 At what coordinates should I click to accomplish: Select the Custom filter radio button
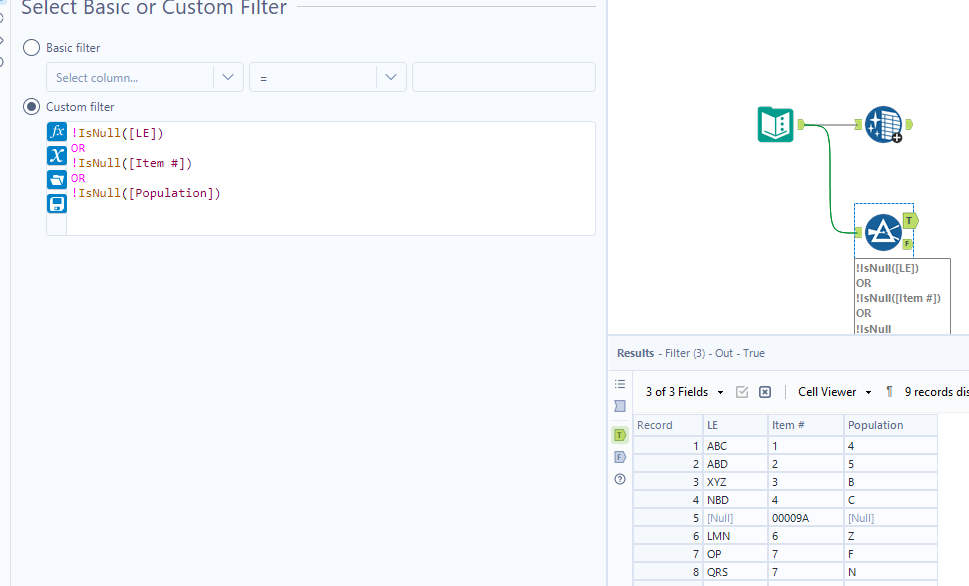[31, 106]
